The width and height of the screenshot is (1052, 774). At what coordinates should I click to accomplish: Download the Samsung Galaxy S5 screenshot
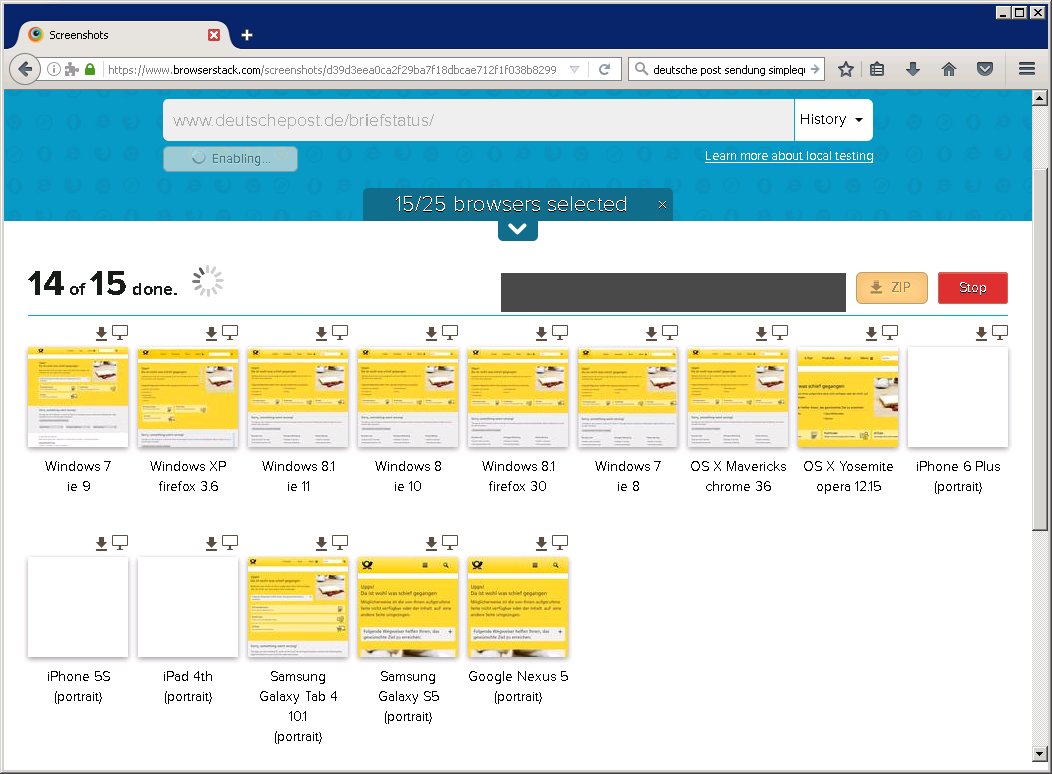(431, 543)
